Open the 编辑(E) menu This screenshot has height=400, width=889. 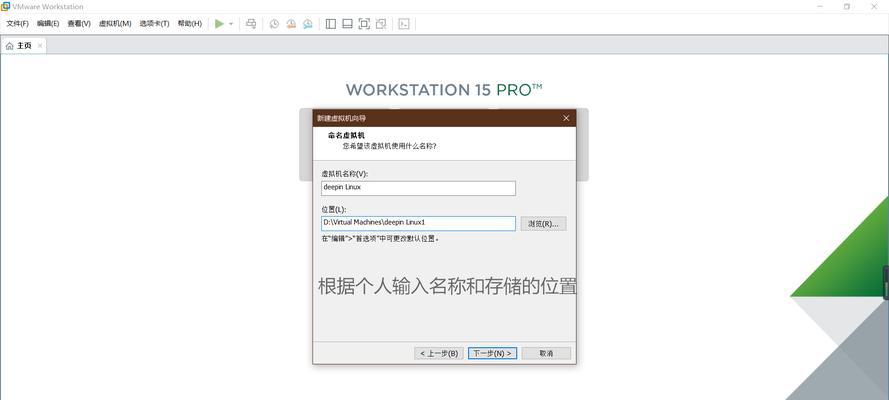click(48, 24)
